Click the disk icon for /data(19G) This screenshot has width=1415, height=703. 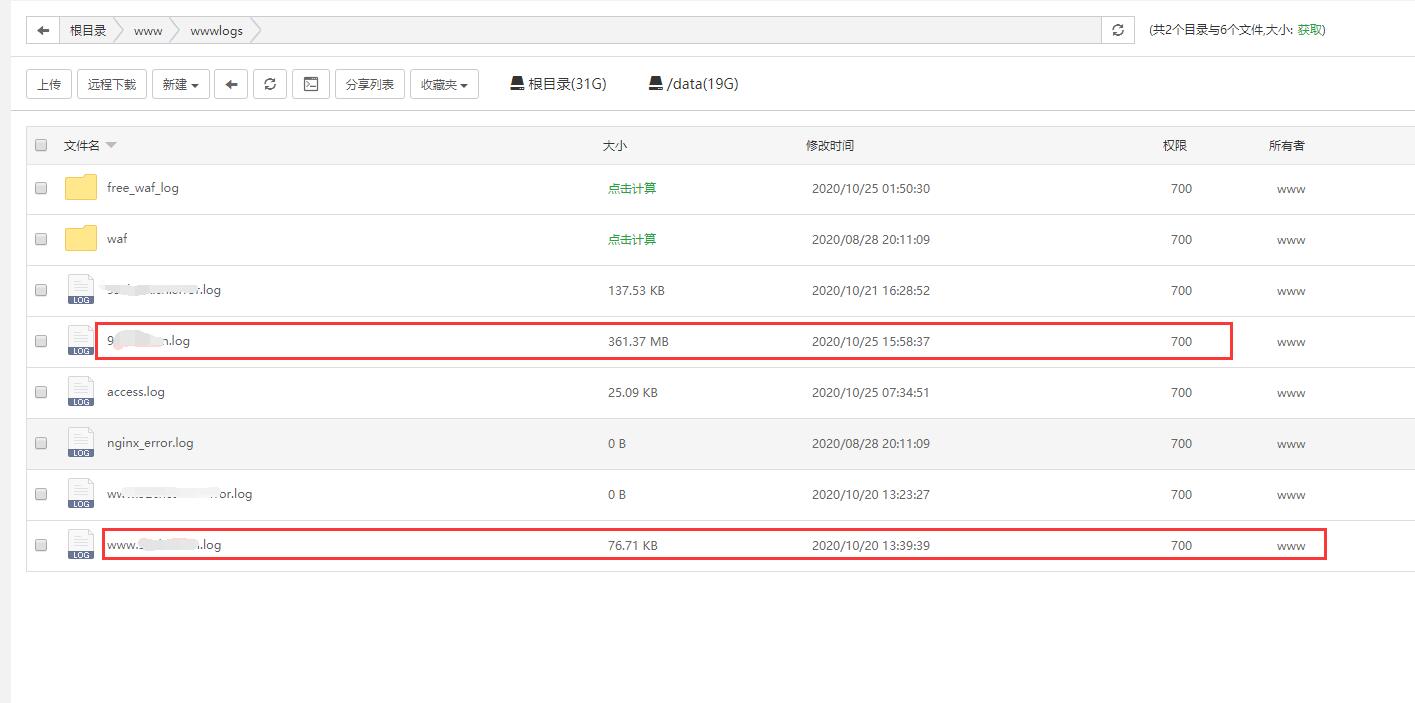click(x=655, y=83)
